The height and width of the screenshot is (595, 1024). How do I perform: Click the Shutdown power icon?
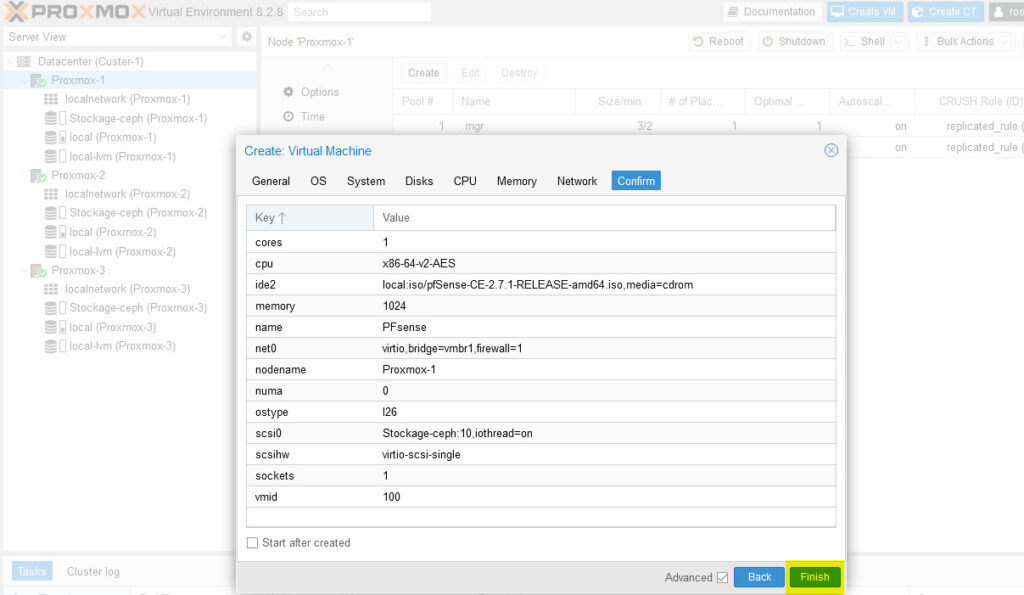coord(767,41)
